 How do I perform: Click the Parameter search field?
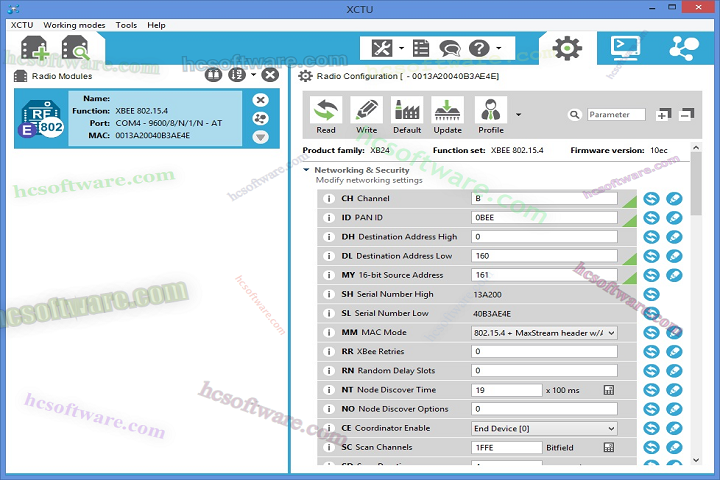(616, 114)
